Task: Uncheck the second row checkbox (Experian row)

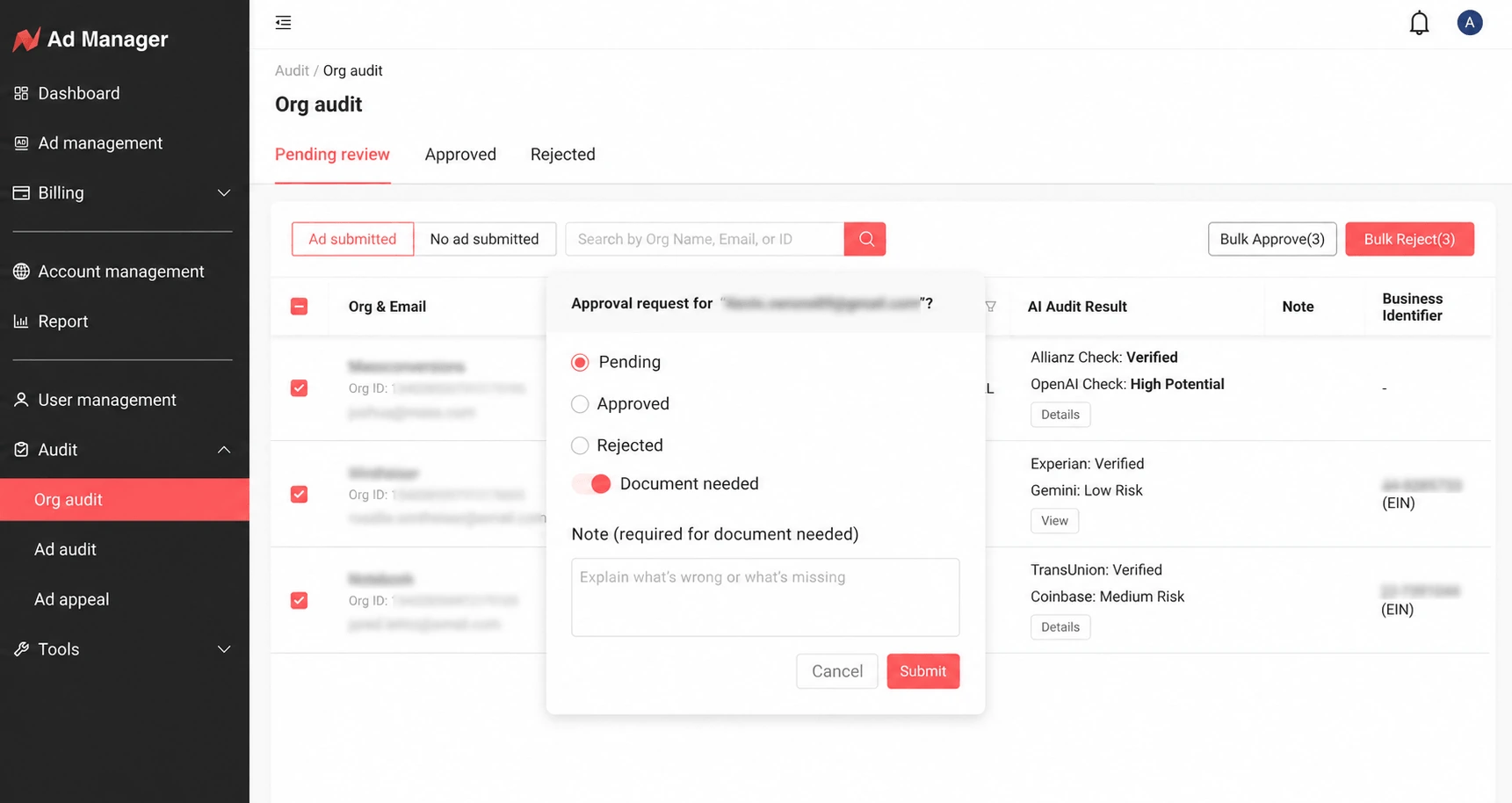Action: 299,495
